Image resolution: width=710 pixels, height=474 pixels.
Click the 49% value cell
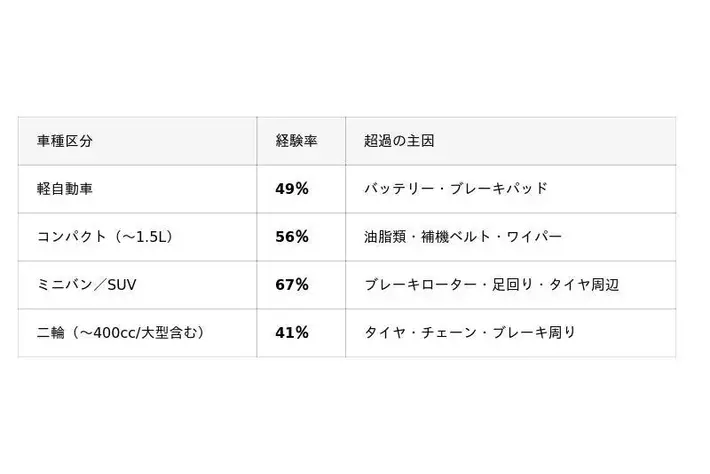[x=301, y=189]
